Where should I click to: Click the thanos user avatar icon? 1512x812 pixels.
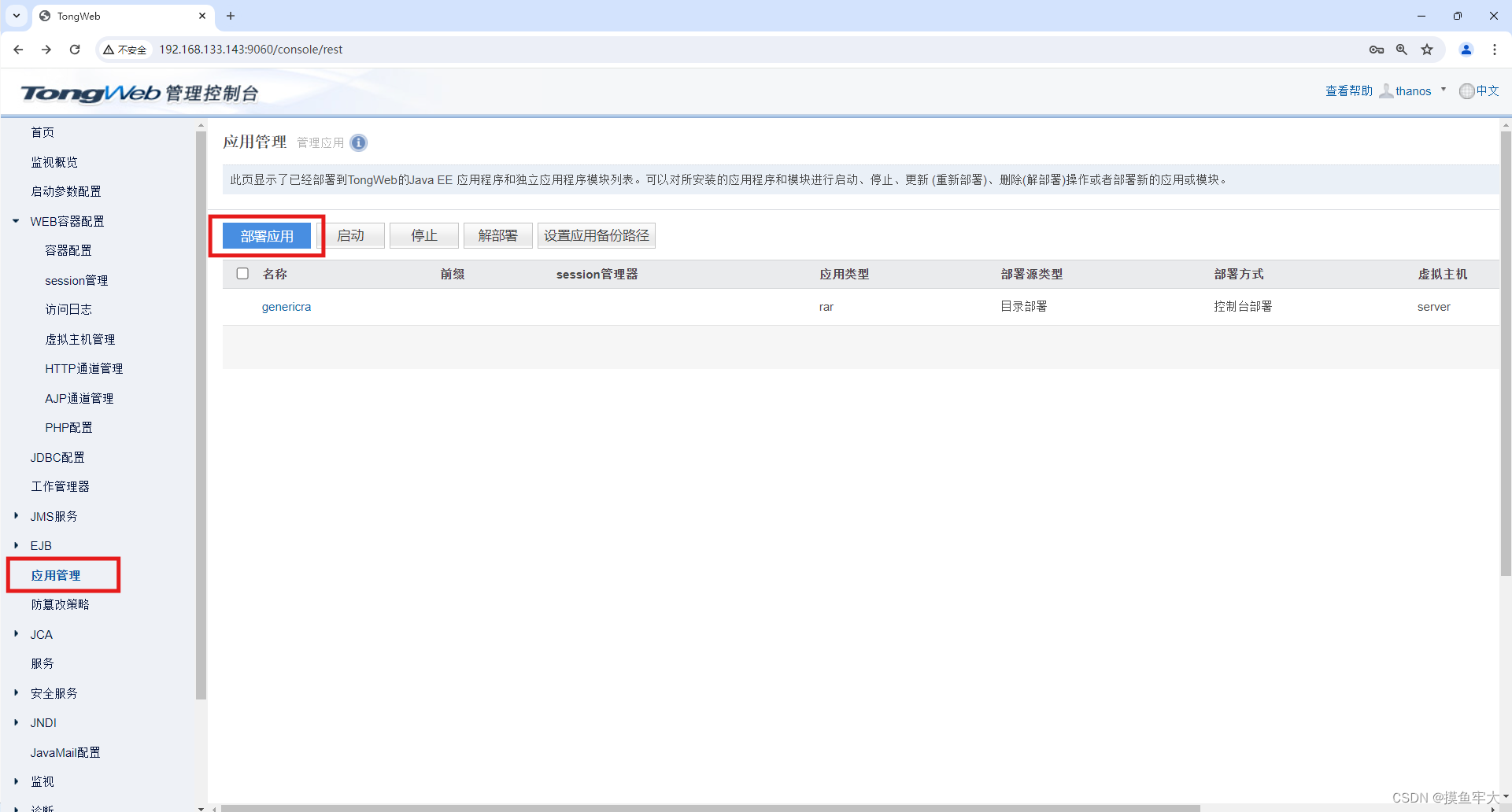(x=1386, y=91)
